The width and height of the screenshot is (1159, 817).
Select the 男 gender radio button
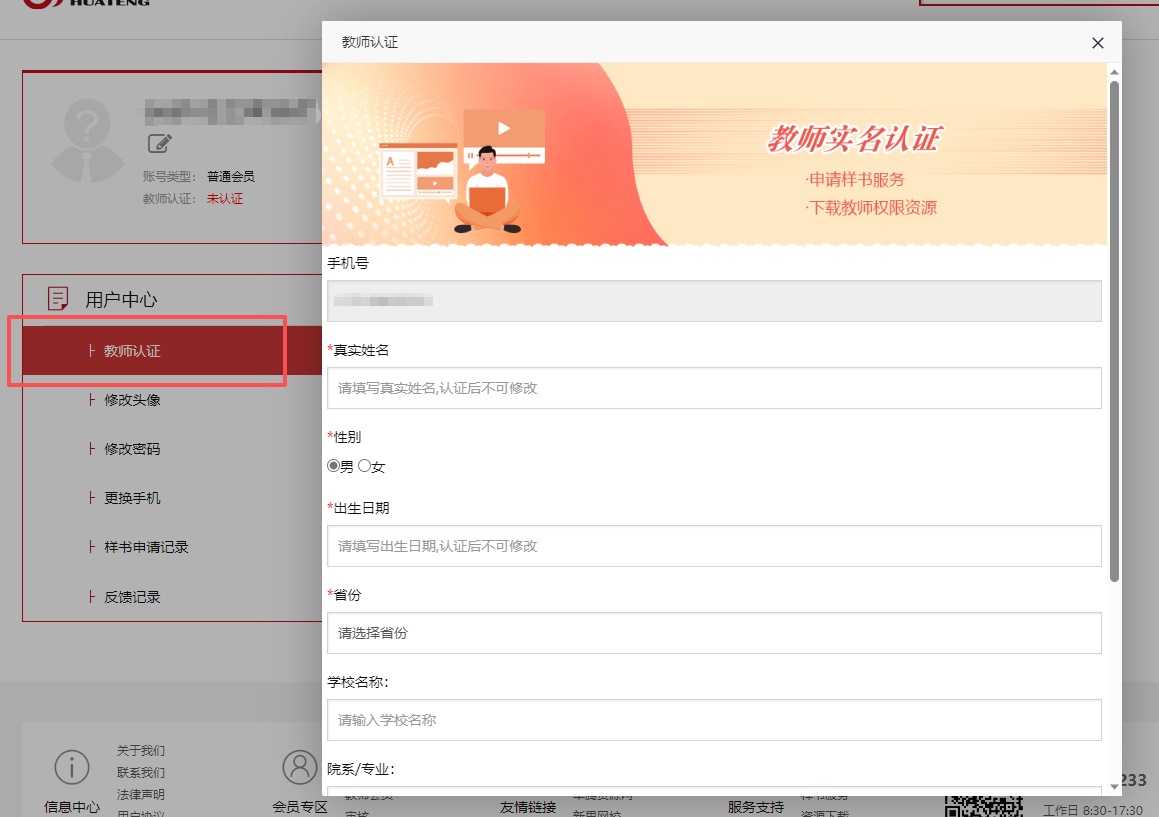(334, 466)
